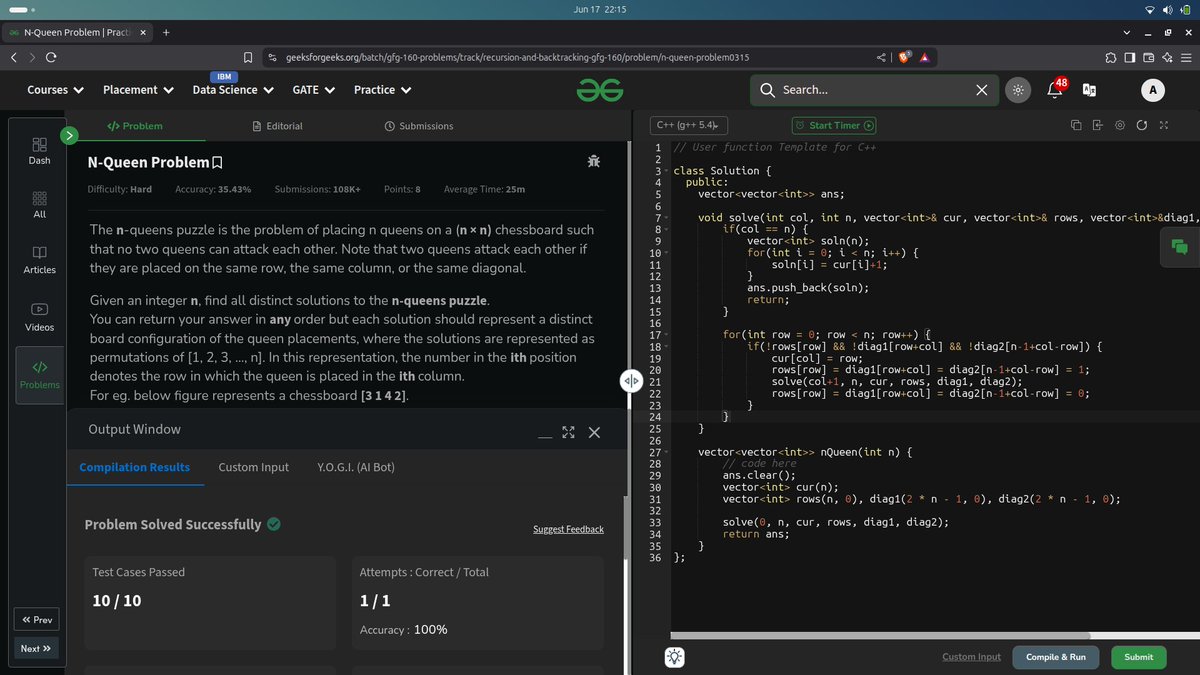The image size is (1200, 675).
Task: Click the Suggest Feedback link
Action: pyautogui.click(x=569, y=529)
